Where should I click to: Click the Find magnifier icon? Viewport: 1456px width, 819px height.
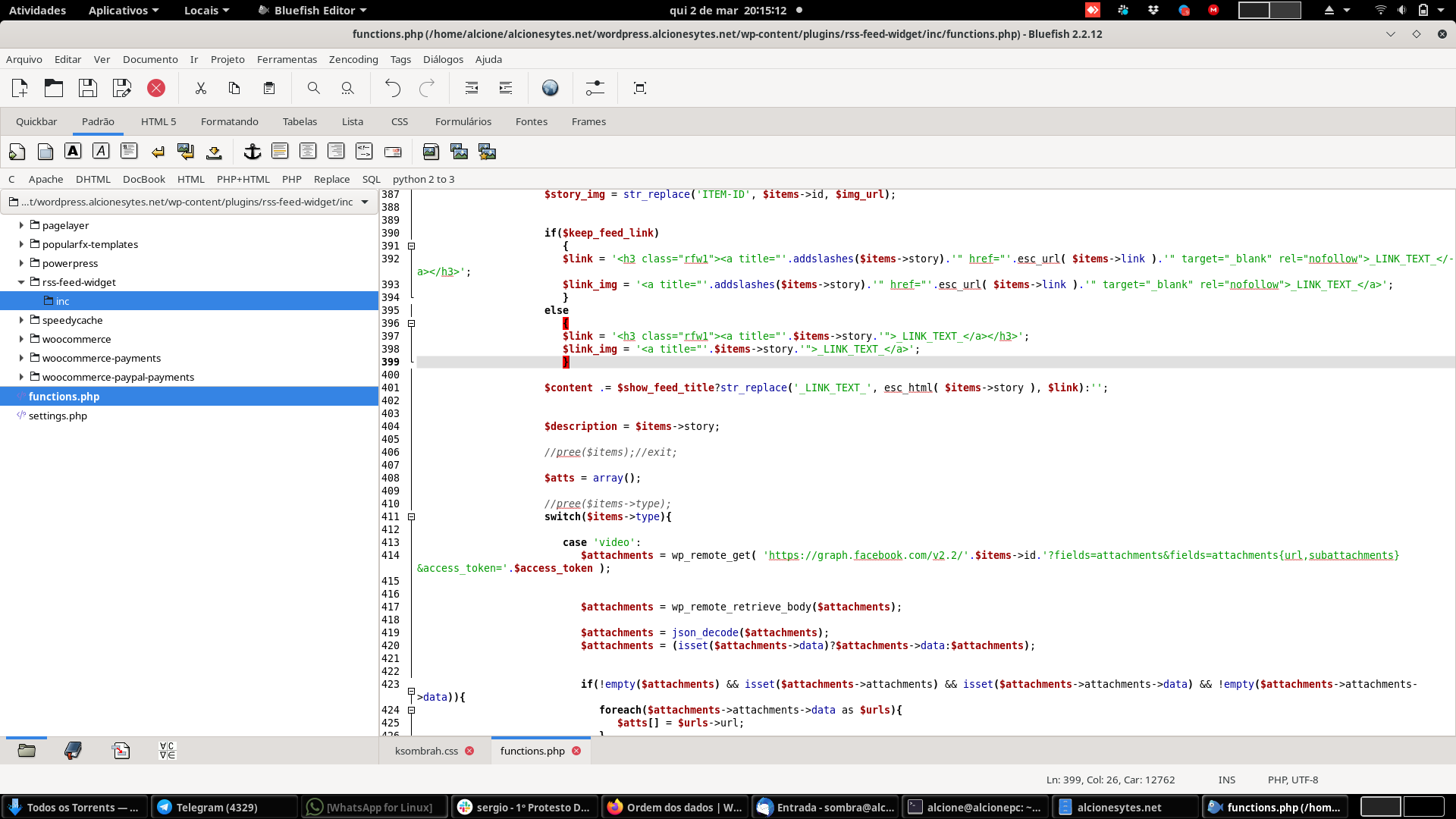pyautogui.click(x=313, y=88)
